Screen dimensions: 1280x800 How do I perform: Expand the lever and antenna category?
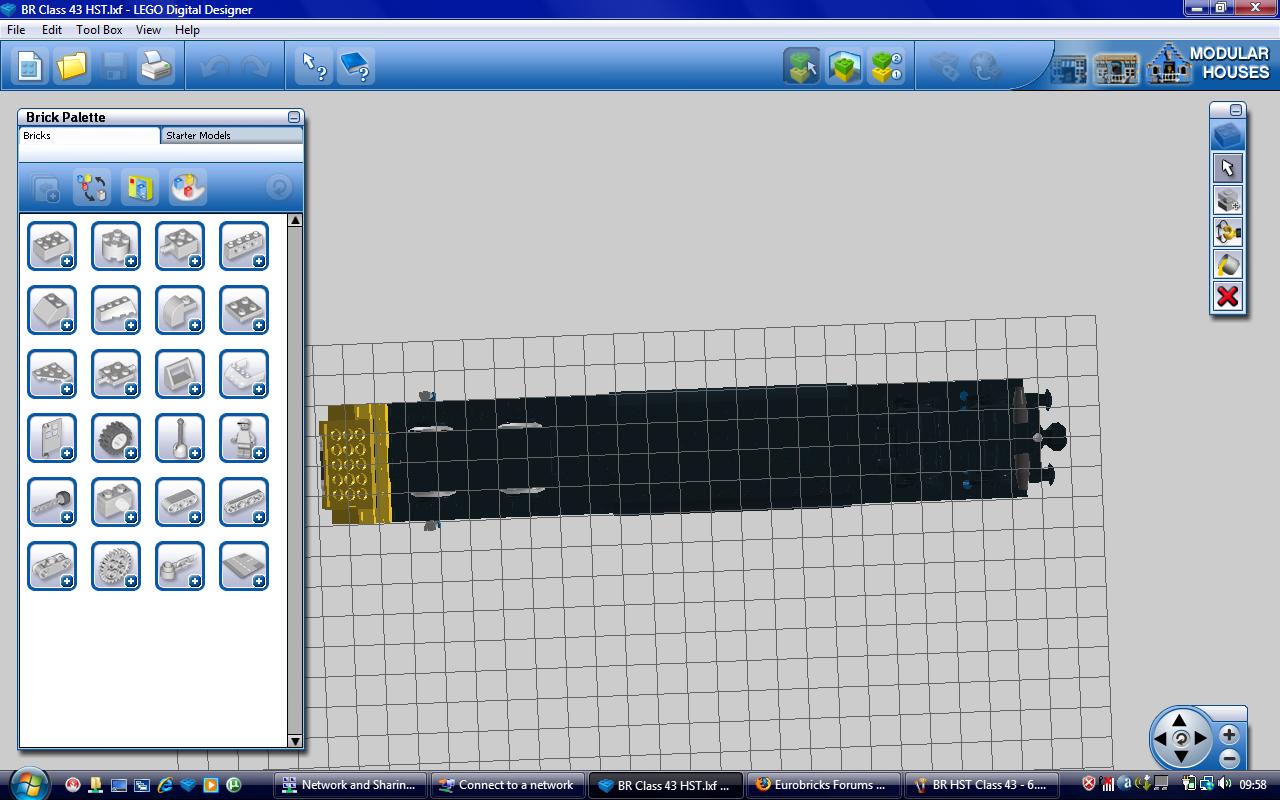[180, 438]
